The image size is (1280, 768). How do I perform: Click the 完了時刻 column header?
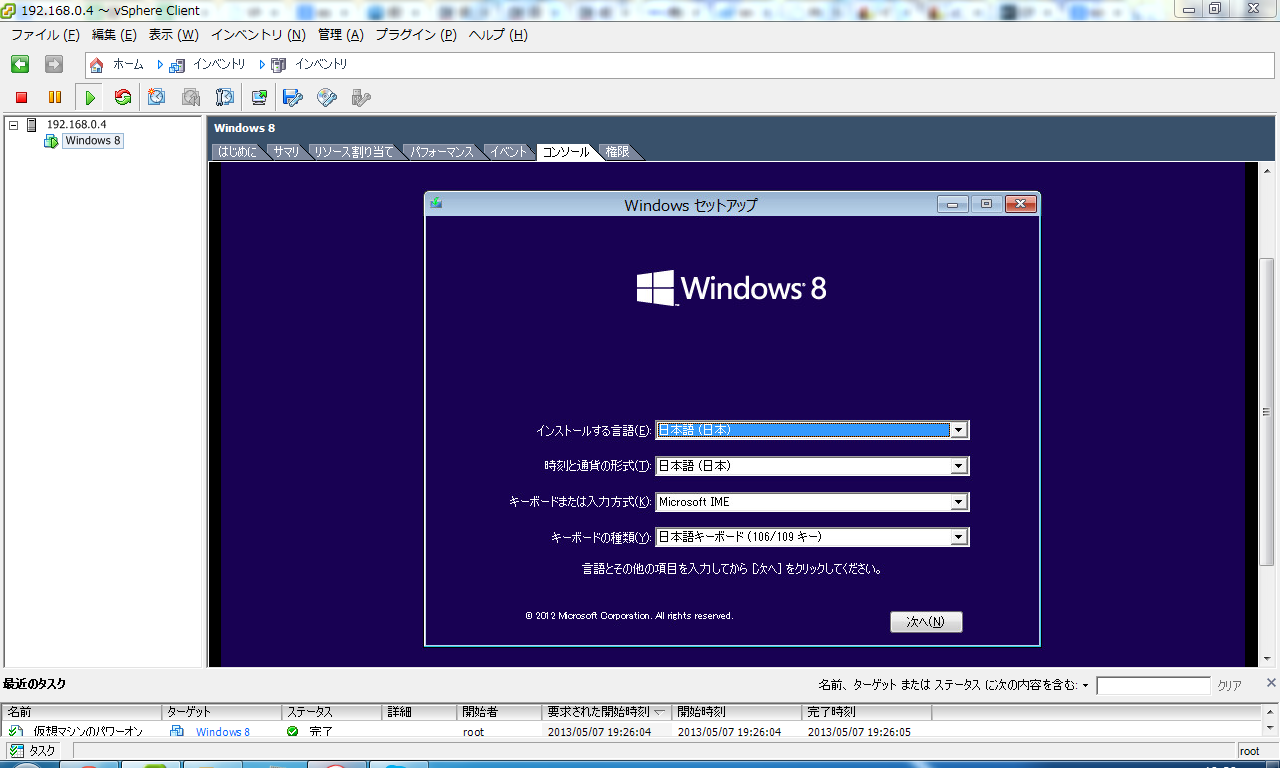point(867,712)
